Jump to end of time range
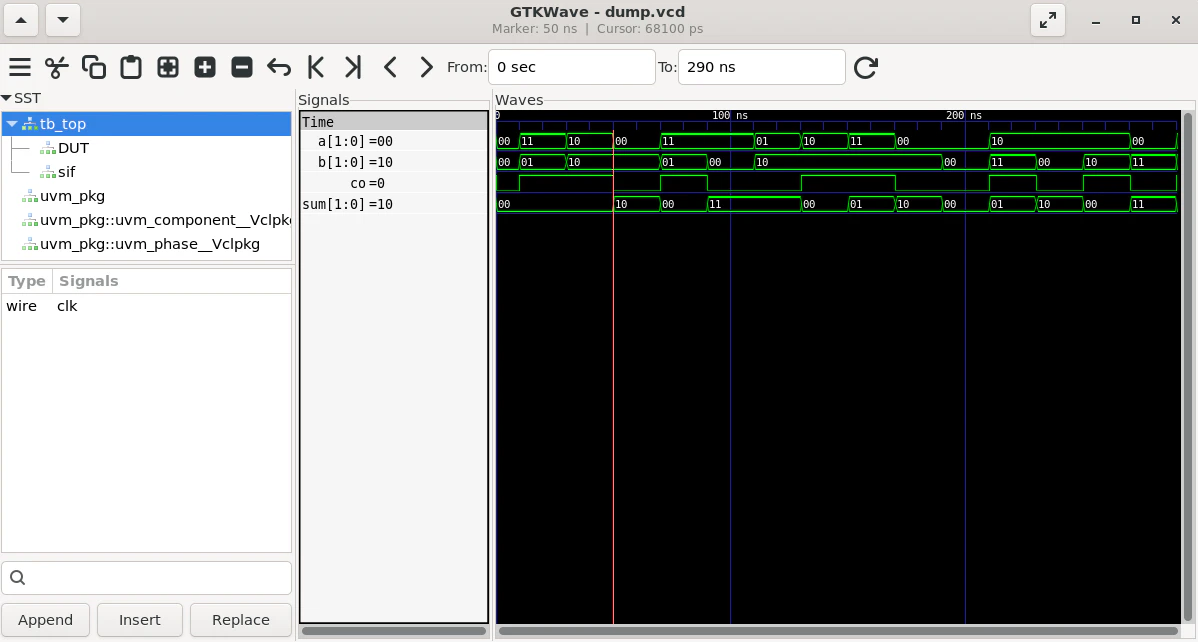 point(352,67)
